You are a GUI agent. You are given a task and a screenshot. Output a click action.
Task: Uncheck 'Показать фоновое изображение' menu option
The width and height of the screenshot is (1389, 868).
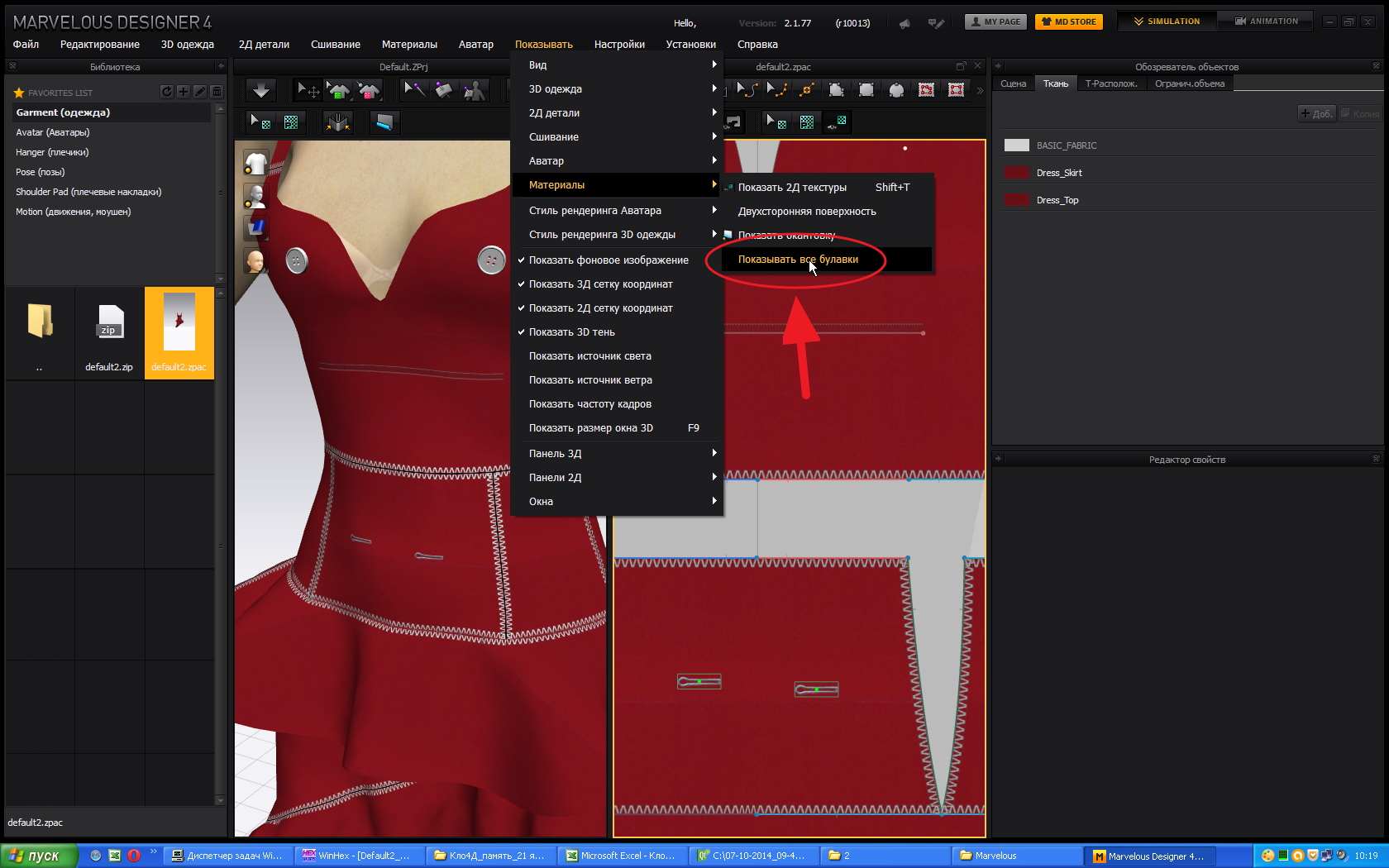click(x=609, y=260)
